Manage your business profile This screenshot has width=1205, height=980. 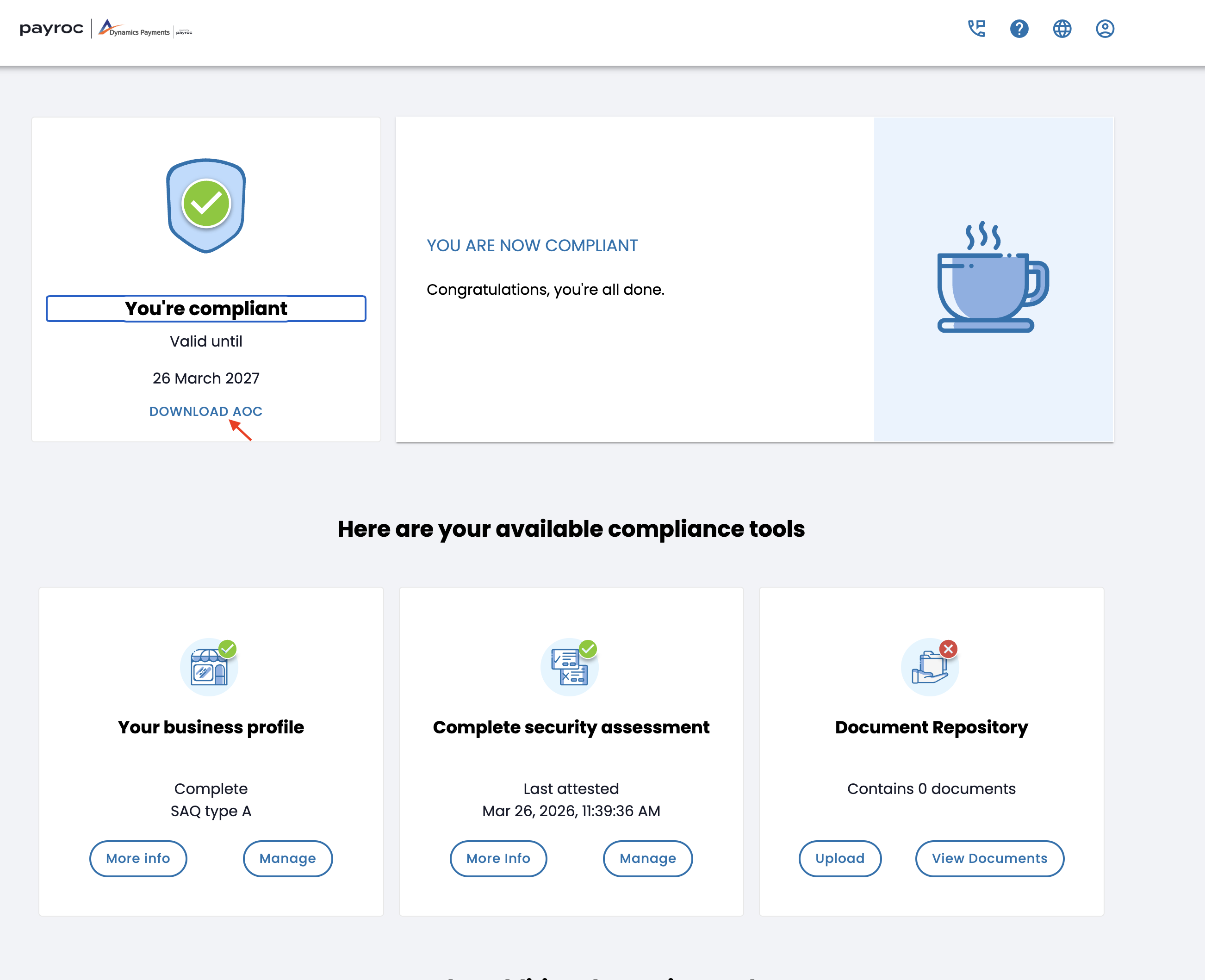287,858
